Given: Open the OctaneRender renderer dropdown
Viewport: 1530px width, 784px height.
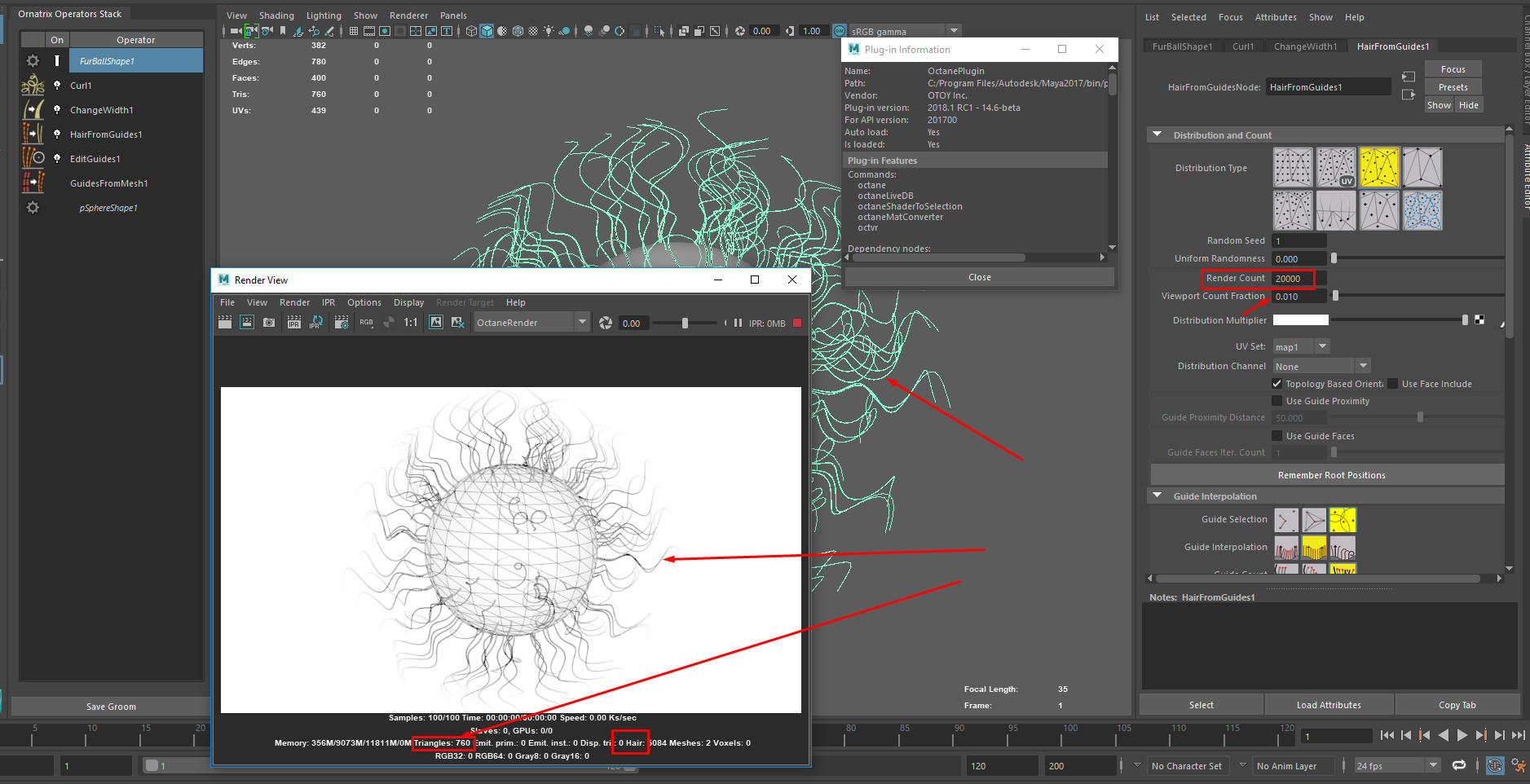Looking at the screenshot, I should (x=582, y=323).
